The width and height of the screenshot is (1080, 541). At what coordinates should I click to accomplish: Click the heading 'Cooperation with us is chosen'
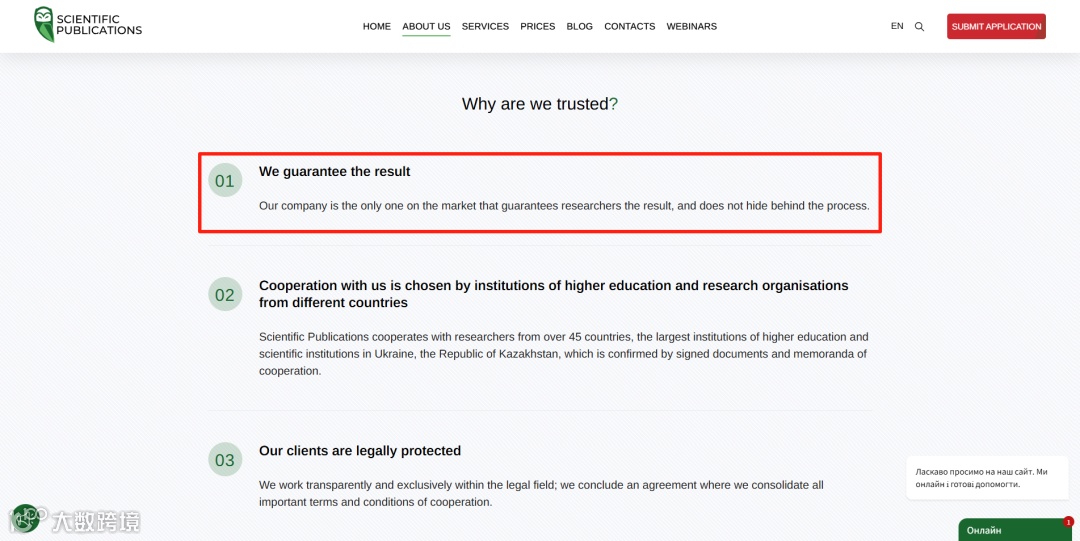coord(554,294)
